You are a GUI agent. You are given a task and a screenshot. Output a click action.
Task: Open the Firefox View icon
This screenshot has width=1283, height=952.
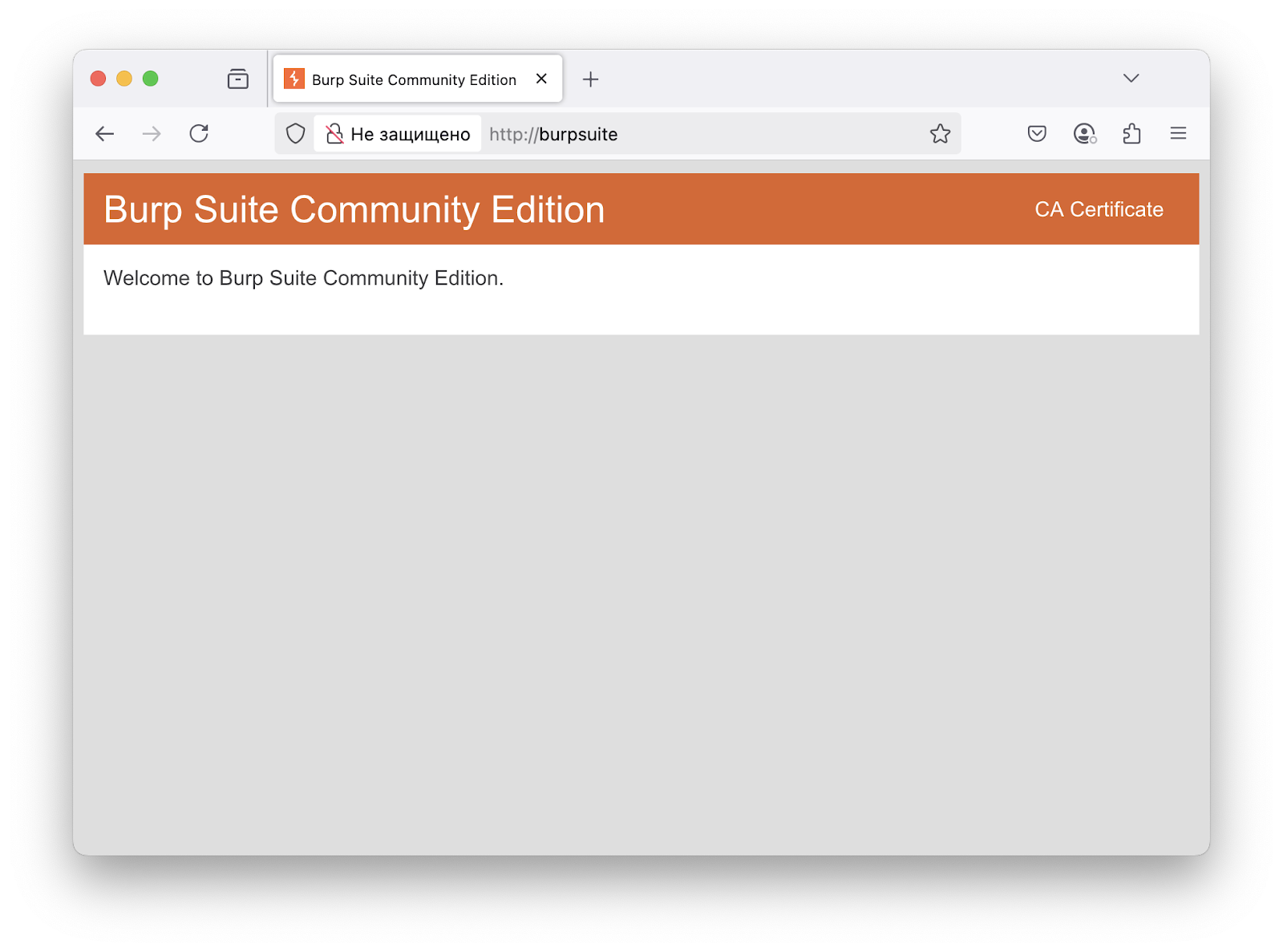238,79
